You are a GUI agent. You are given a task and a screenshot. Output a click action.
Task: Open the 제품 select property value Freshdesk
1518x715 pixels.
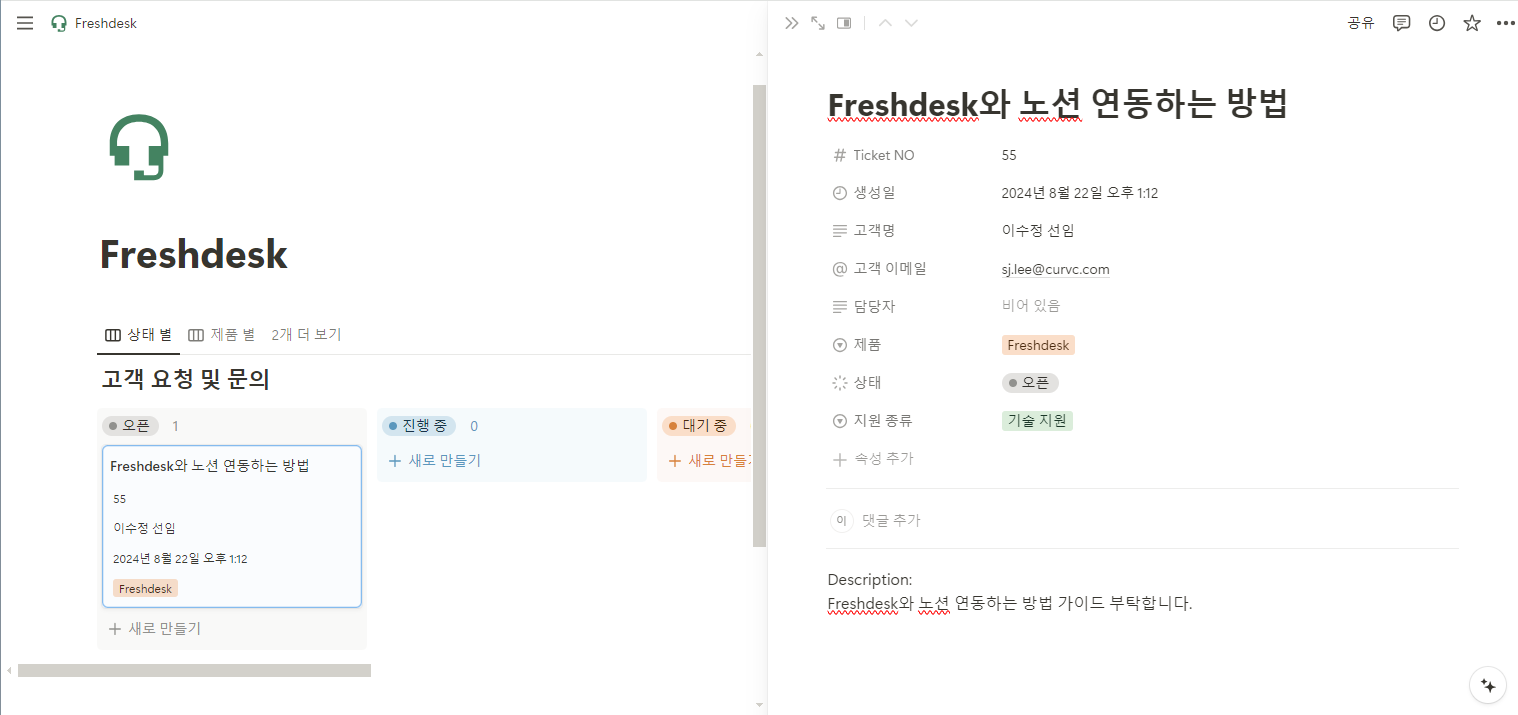tap(1038, 345)
